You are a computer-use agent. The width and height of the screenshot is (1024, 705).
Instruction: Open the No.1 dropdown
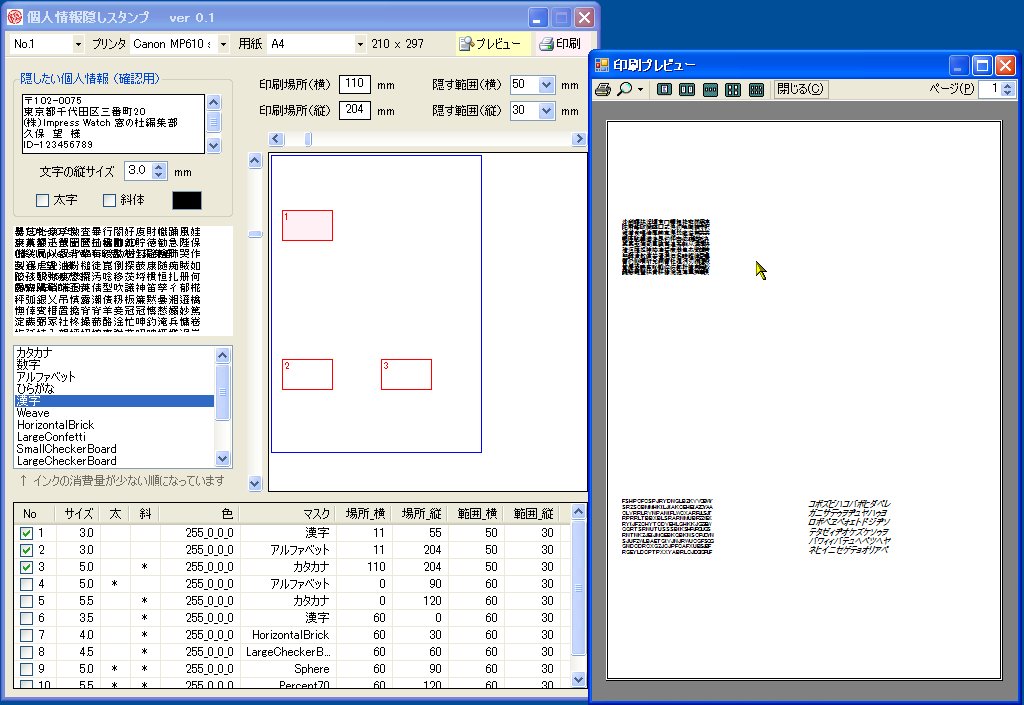pyautogui.click(x=78, y=44)
